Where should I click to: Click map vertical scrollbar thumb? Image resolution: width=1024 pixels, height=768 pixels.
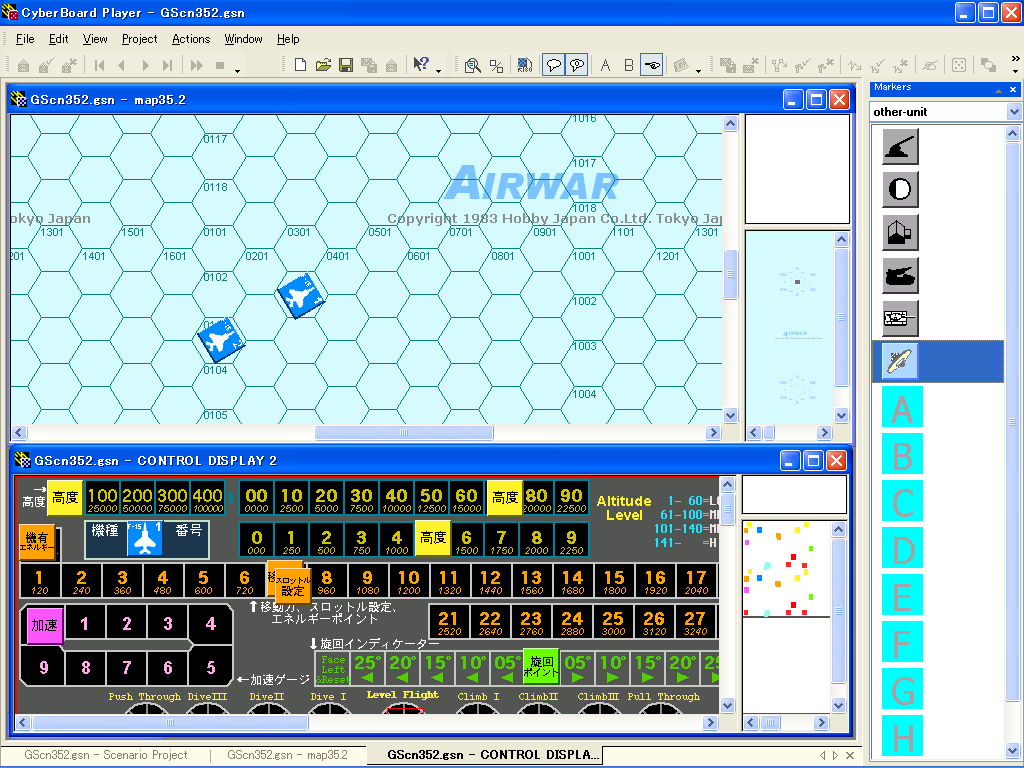[730, 274]
